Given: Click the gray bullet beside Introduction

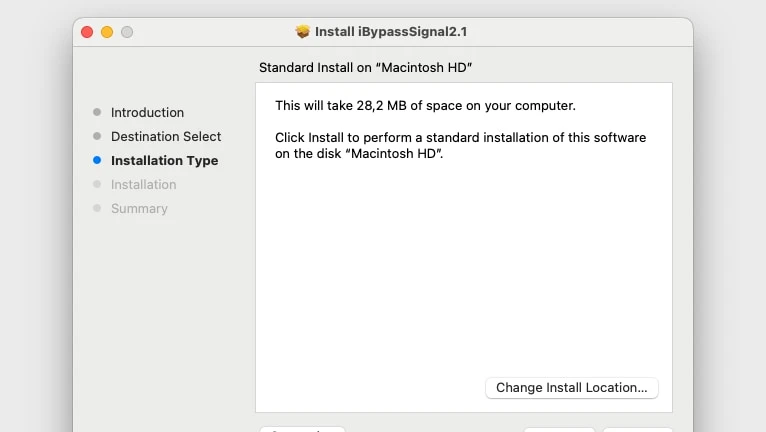Looking at the screenshot, I should coord(97,112).
